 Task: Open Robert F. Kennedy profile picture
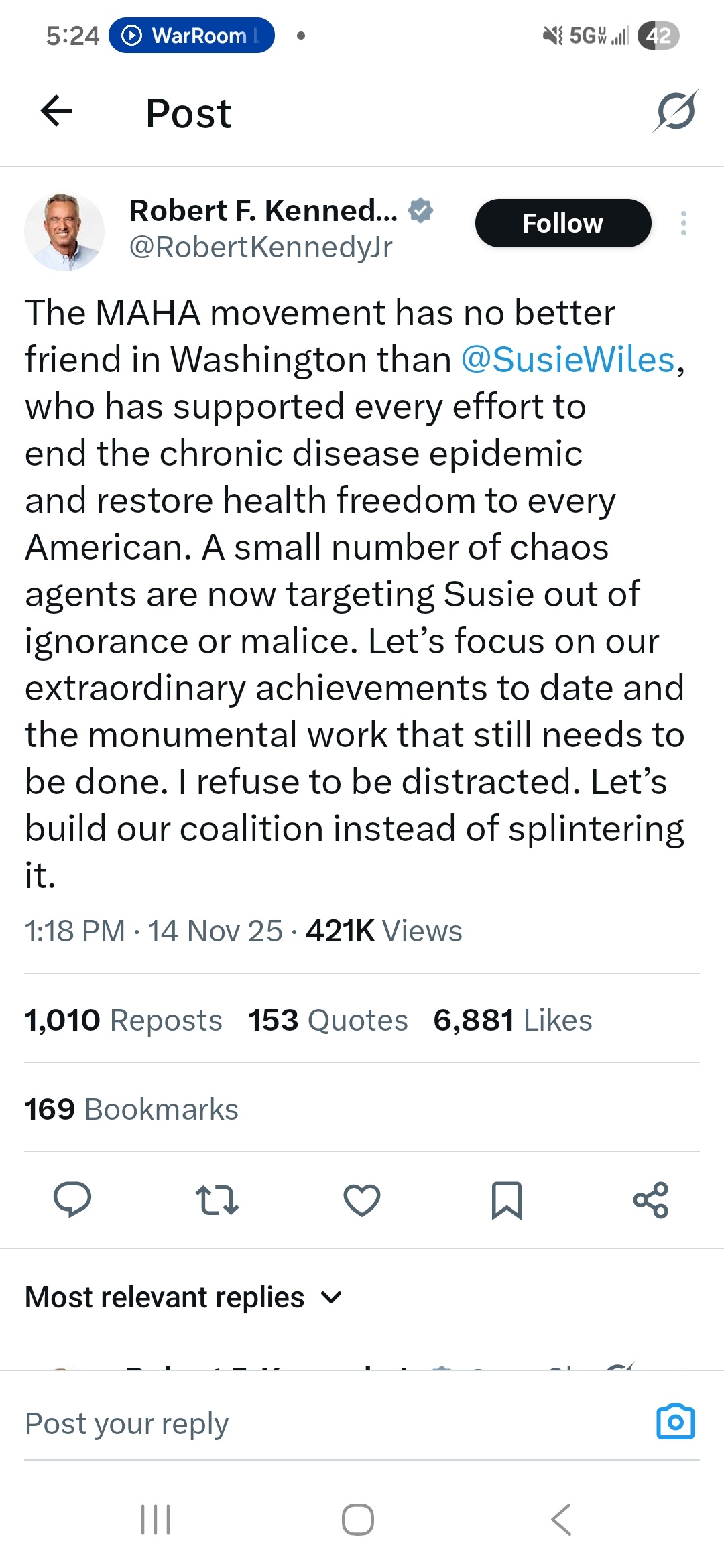tap(64, 232)
